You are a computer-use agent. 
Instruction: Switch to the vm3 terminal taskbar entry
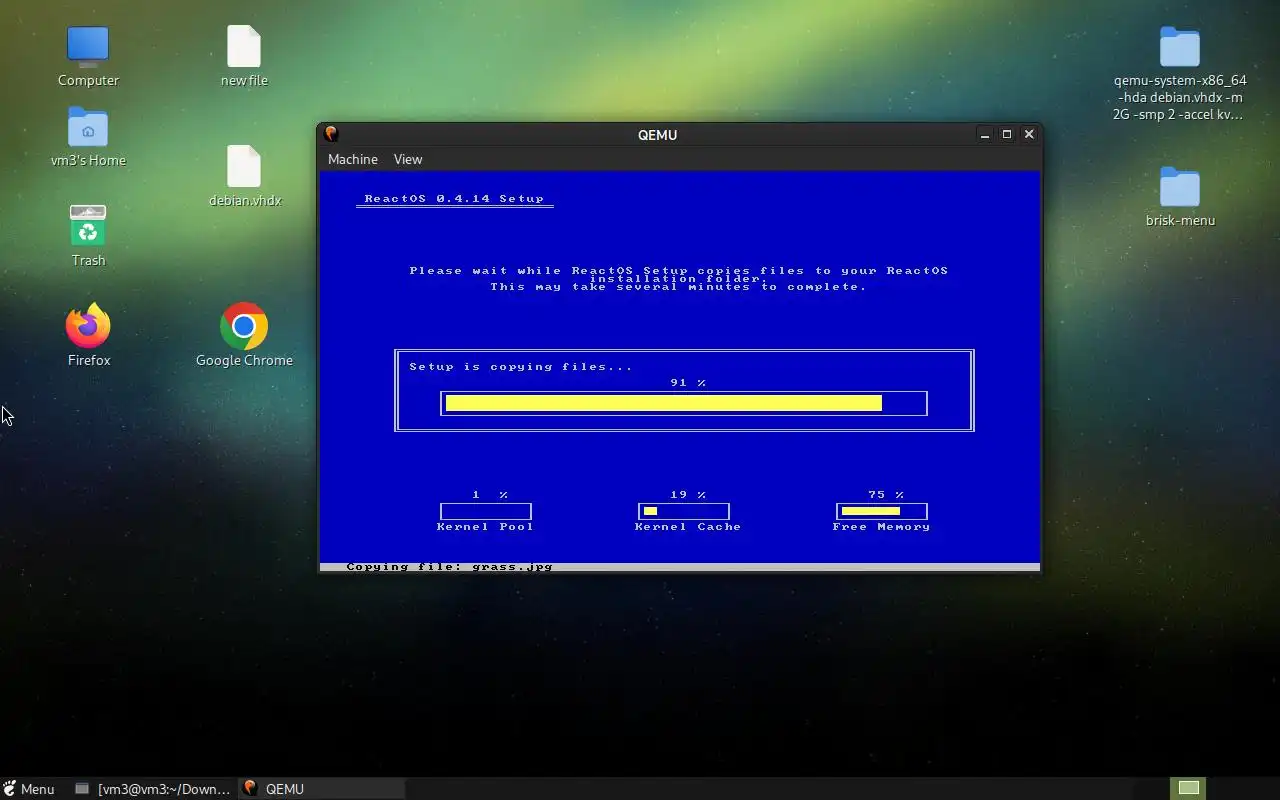click(x=153, y=789)
